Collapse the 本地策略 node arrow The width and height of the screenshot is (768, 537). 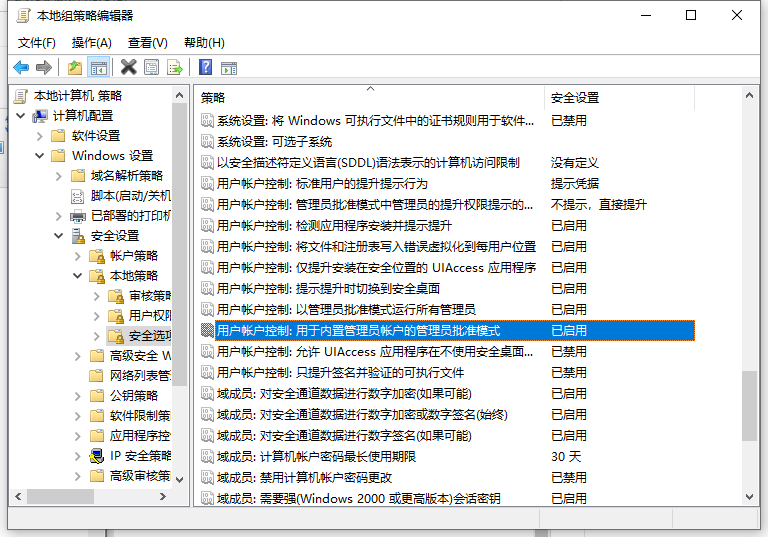tap(77, 276)
